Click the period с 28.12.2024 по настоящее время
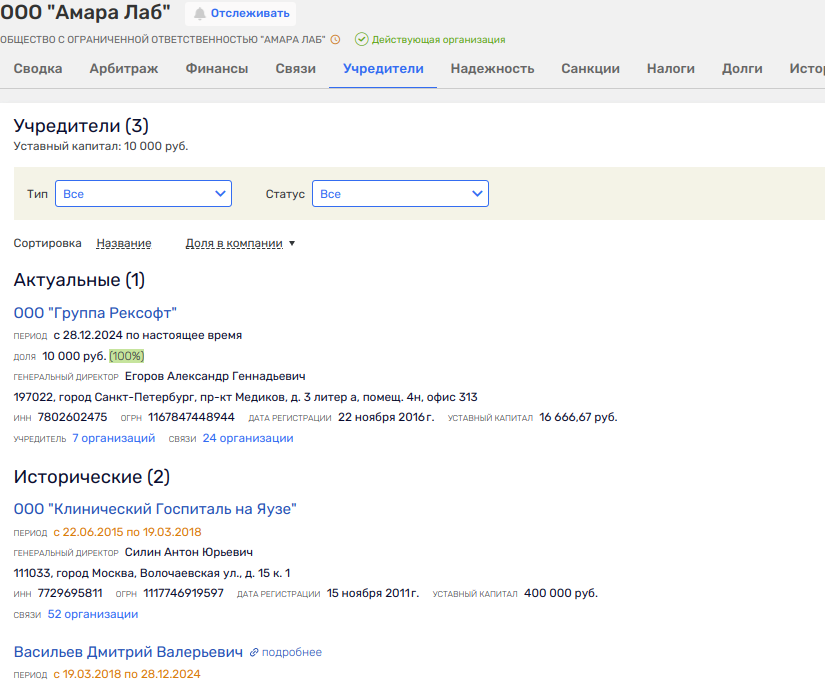825x687 pixels. click(148, 336)
